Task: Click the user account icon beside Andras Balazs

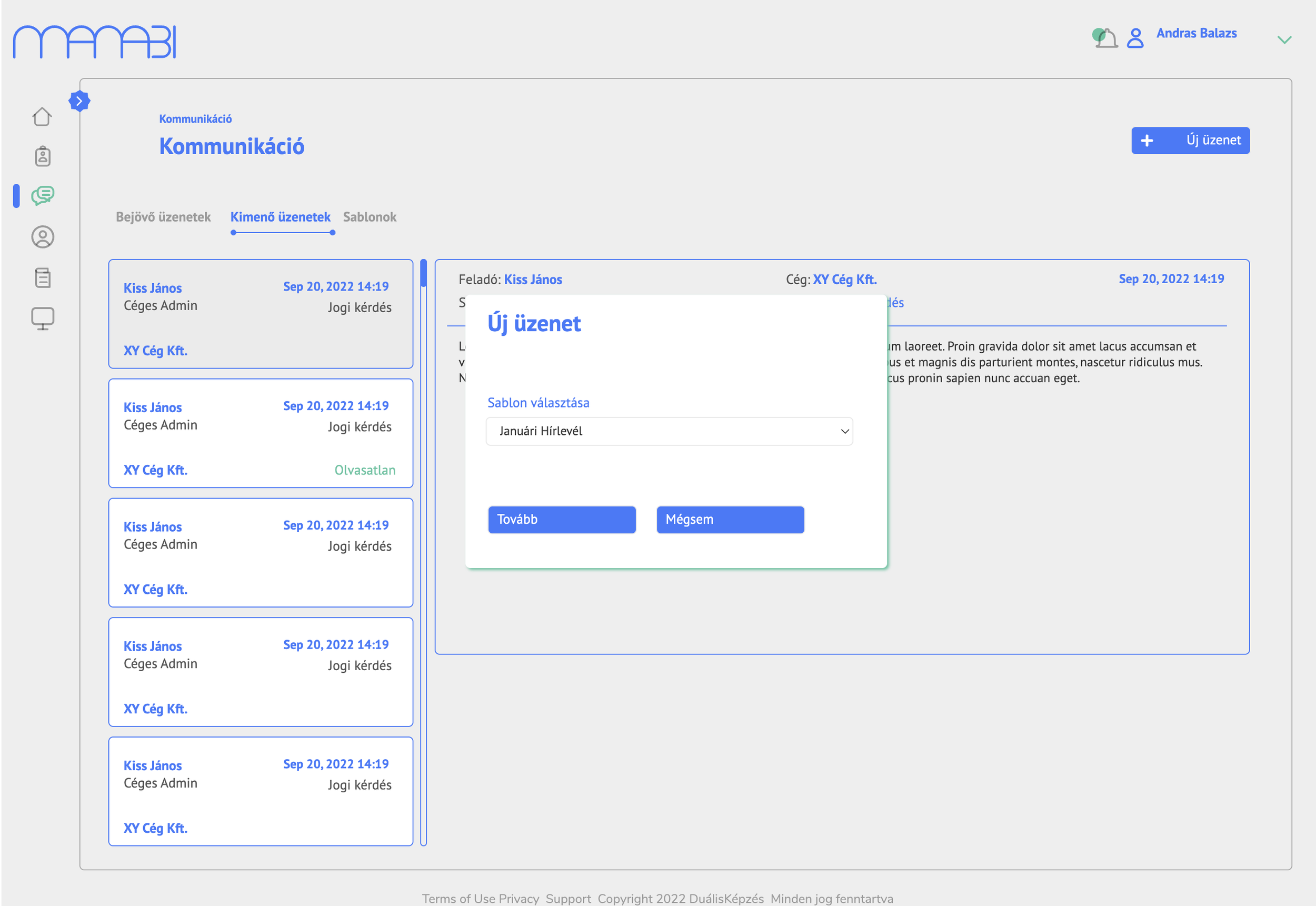Action: coord(1135,37)
